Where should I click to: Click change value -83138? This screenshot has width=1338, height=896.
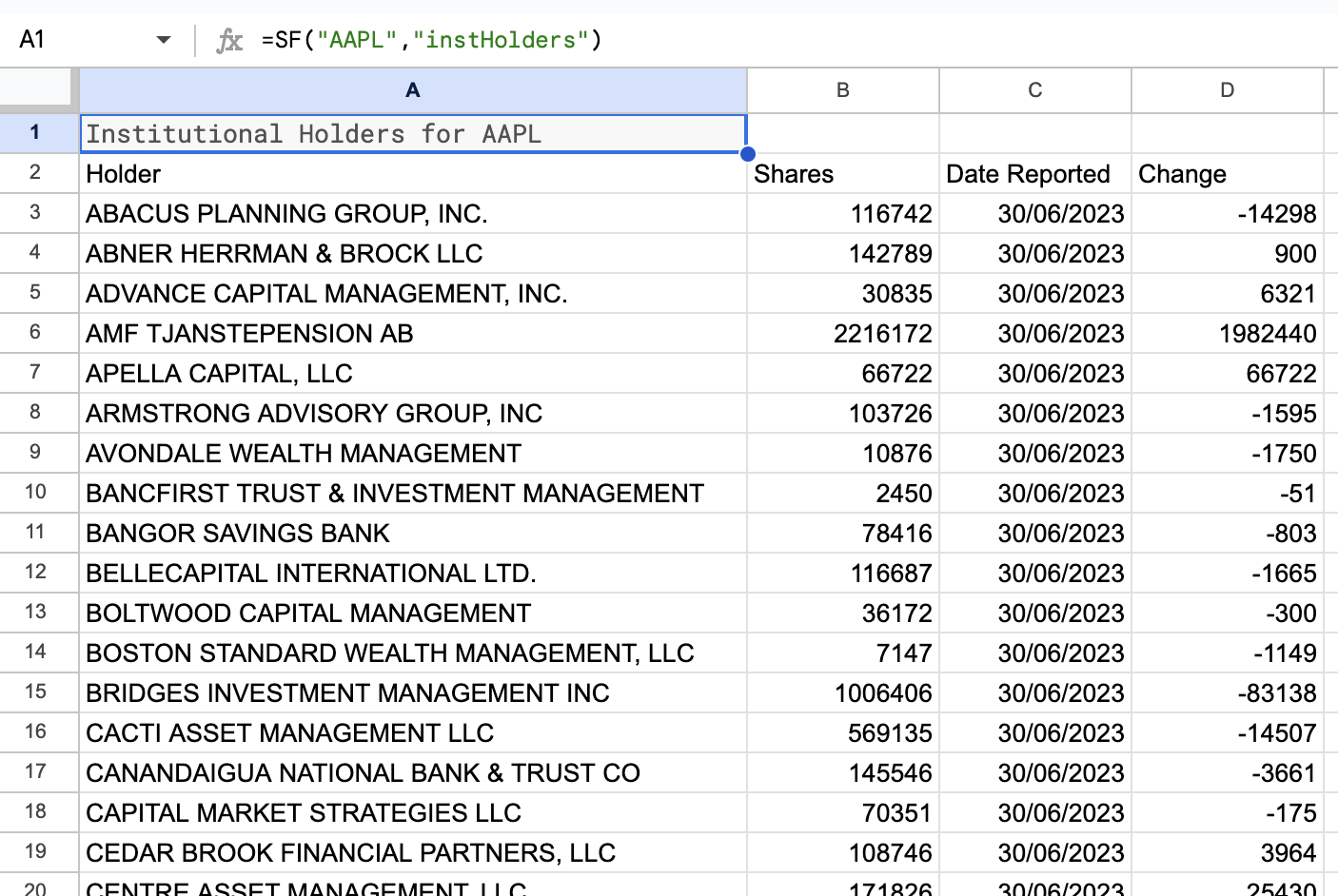pos(1228,693)
